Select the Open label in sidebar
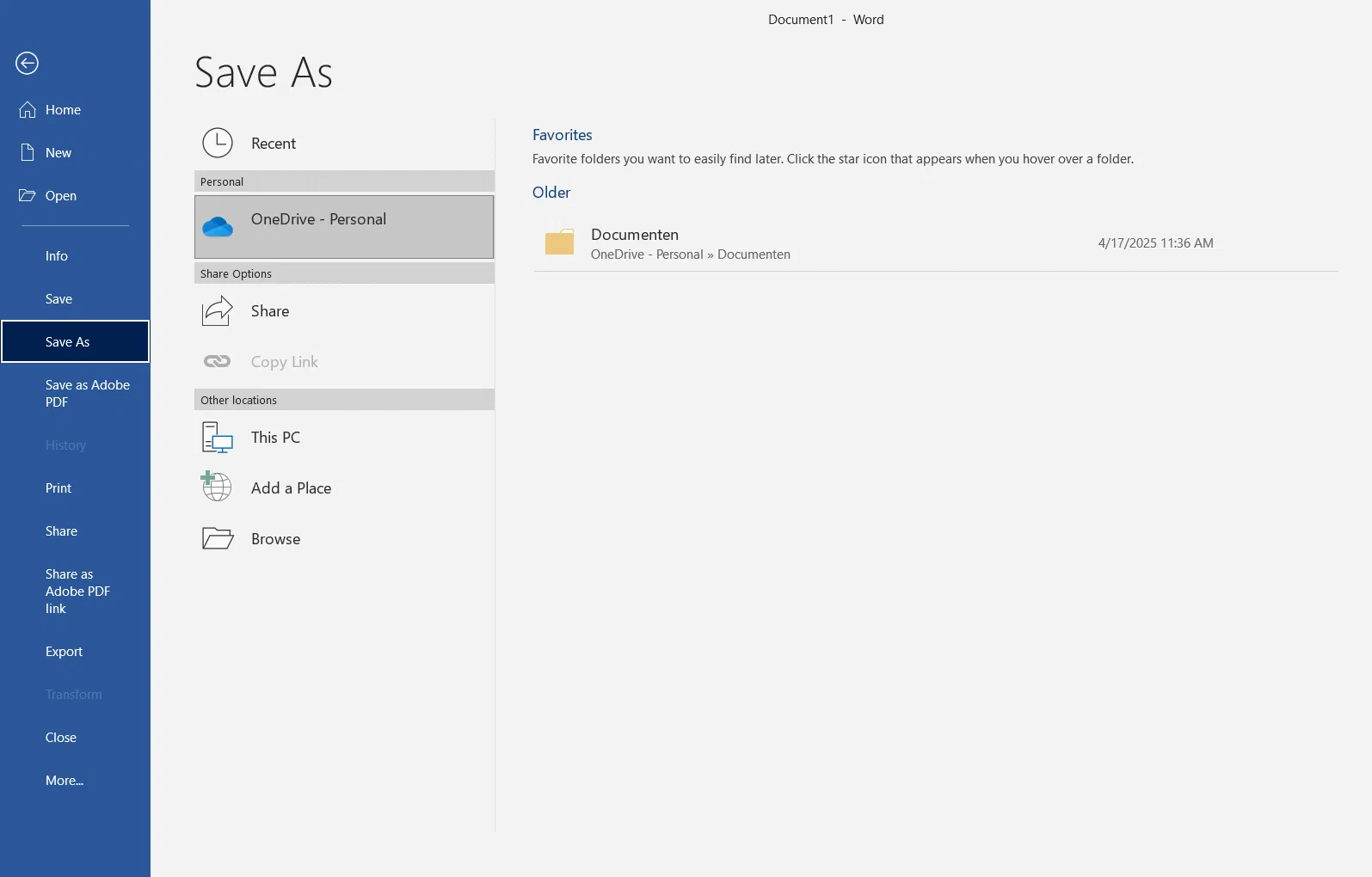 [x=61, y=195]
